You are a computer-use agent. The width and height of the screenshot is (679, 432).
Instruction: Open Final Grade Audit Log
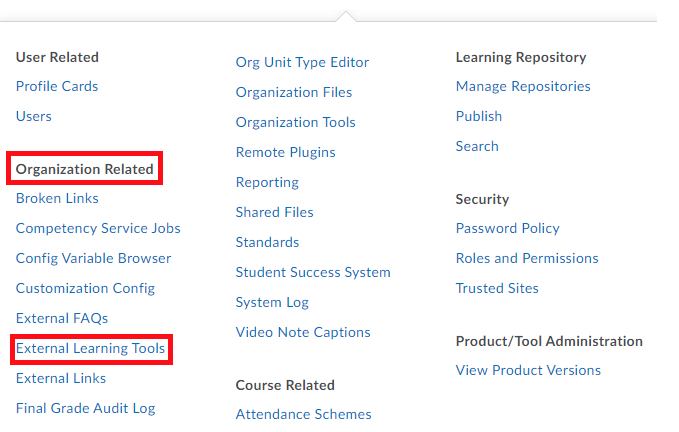coord(85,408)
